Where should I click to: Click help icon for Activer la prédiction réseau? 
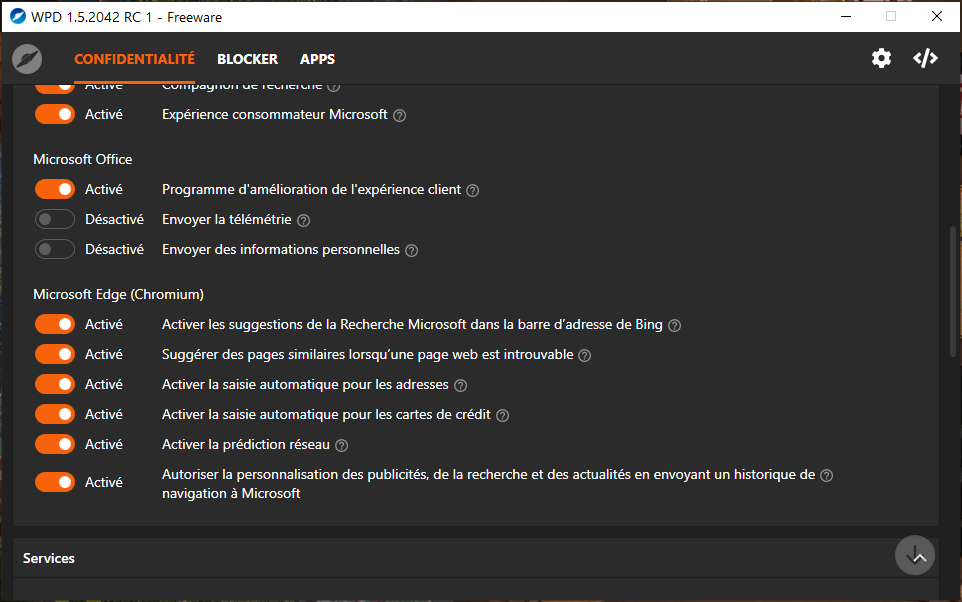(342, 445)
